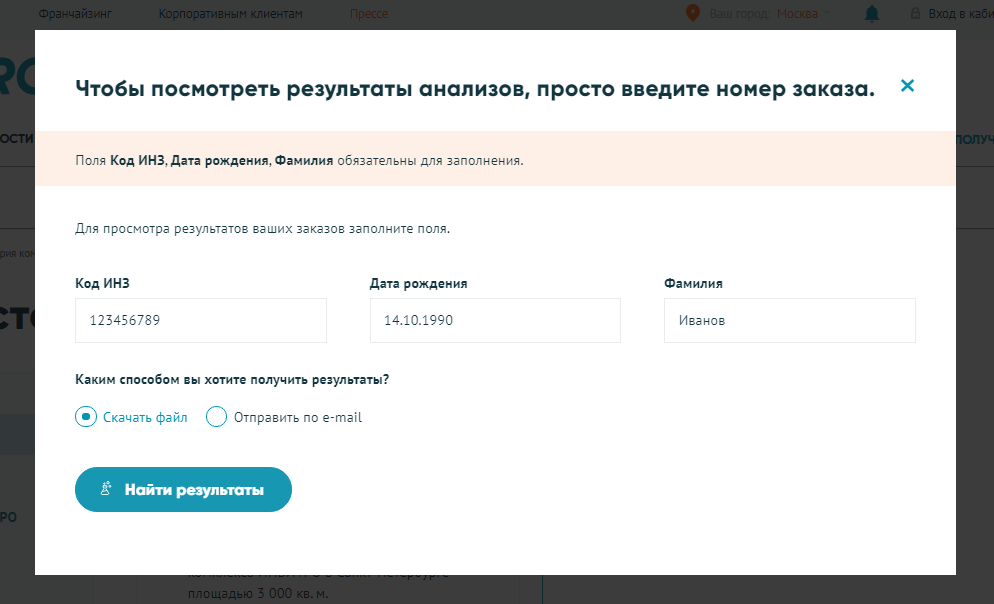This screenshot has width=994, height=604.
Task: Click the dialog heading about номер заказа
Action: click(x=475, y=89)
